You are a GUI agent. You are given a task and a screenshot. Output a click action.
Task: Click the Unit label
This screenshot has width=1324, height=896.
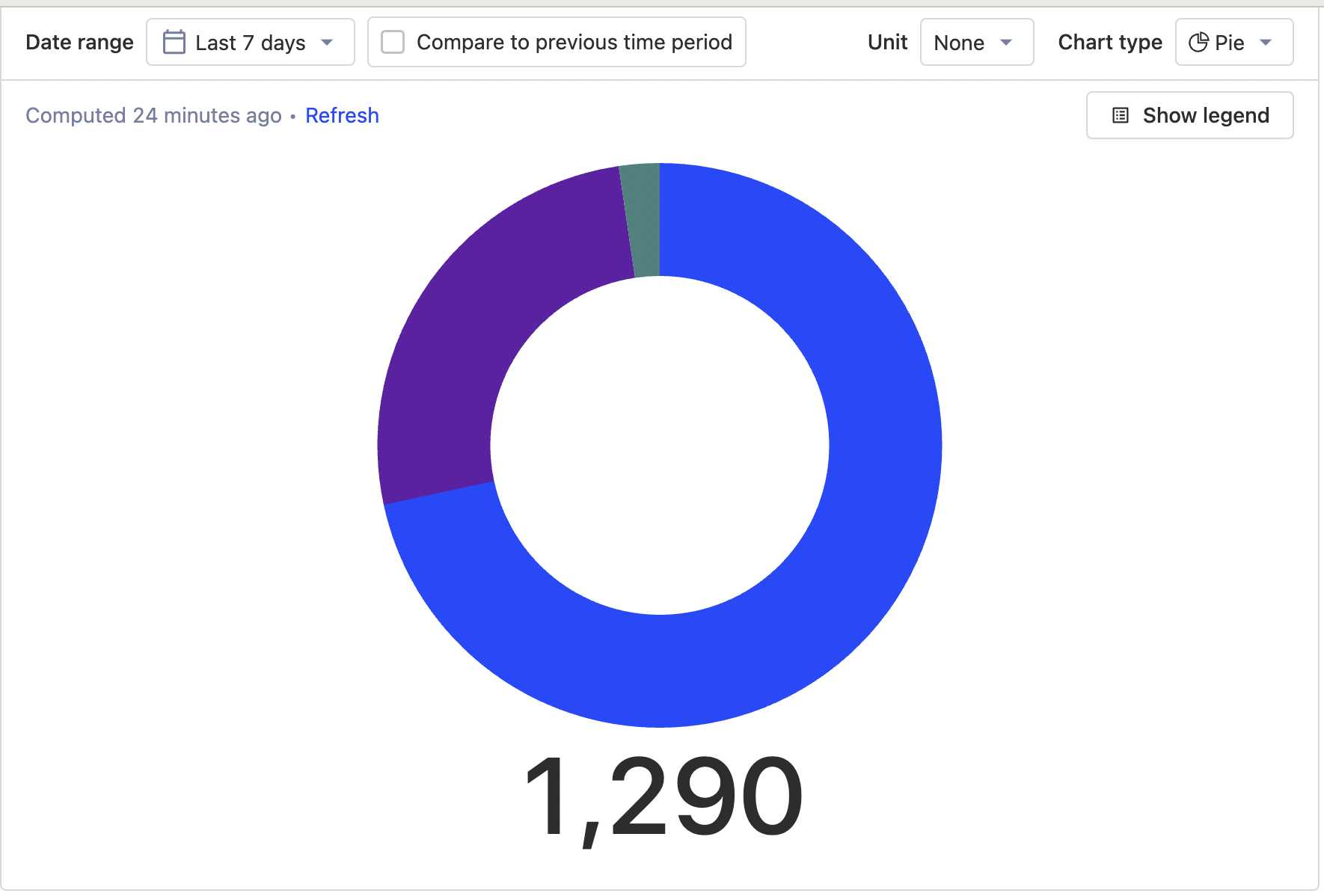887,43
